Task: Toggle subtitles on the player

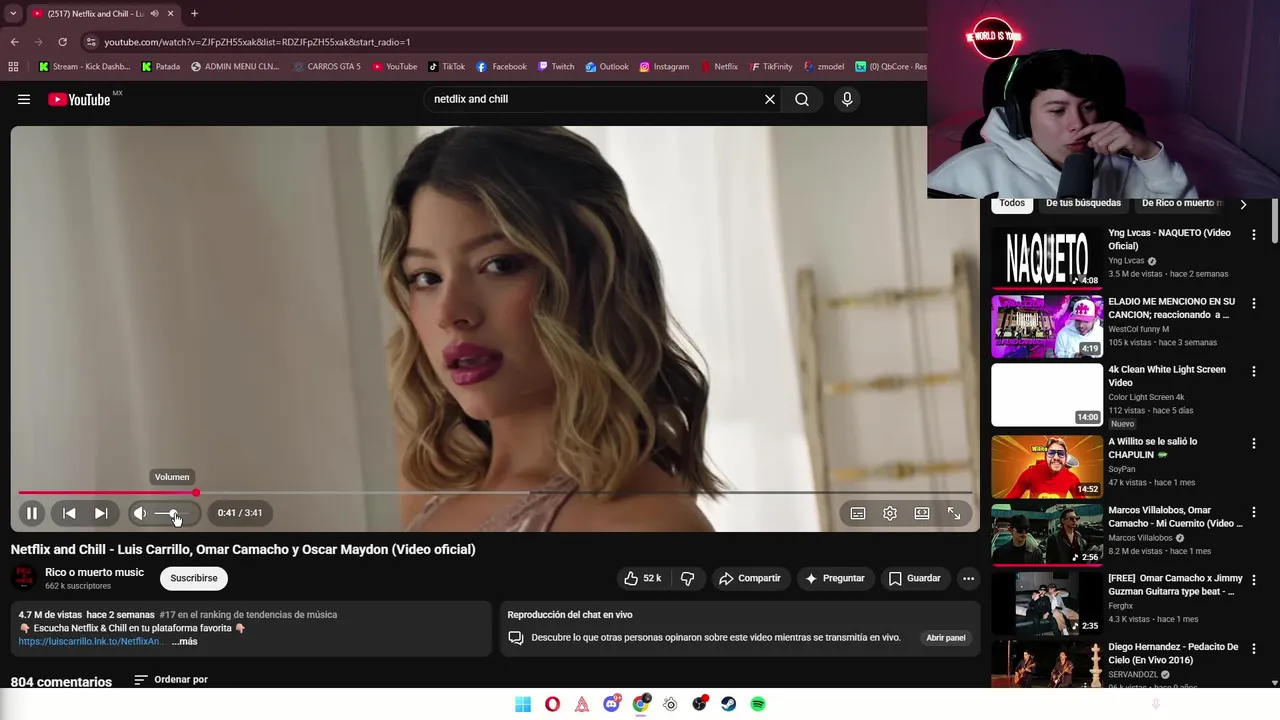Action: tap(858, 513)
